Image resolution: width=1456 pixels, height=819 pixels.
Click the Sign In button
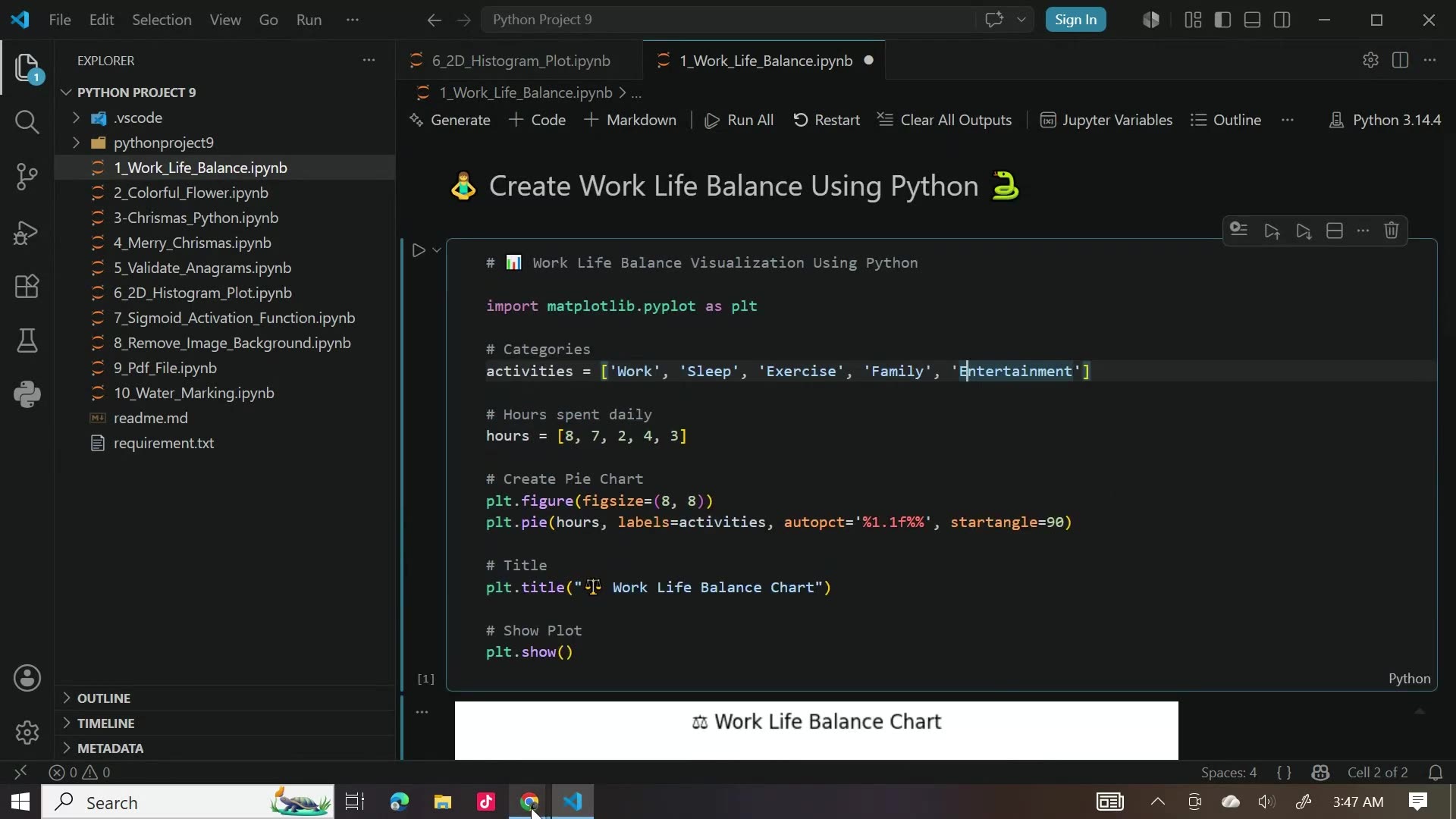(x=1075, y=20)
